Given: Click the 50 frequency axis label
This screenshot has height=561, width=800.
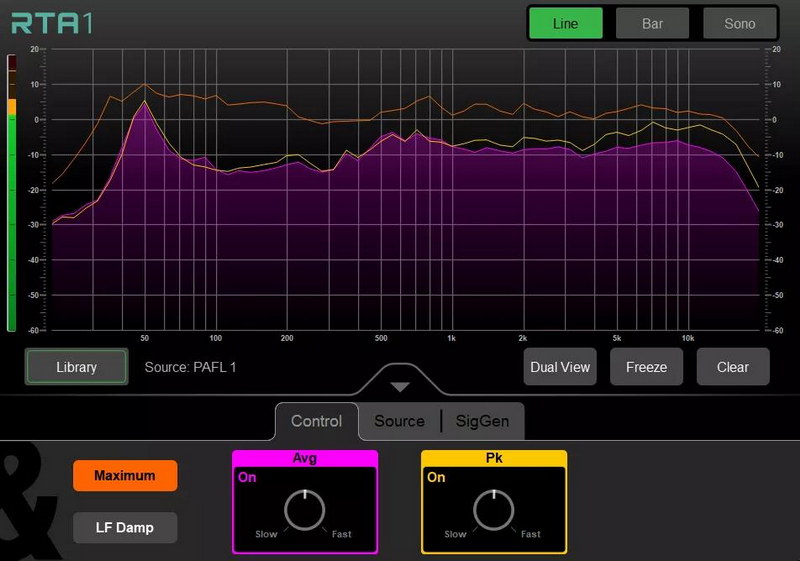Looking at the screenshot, I should pyautogui.click(x=144, y=338).
